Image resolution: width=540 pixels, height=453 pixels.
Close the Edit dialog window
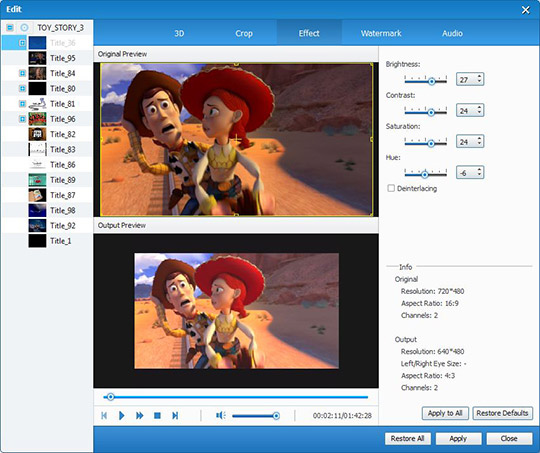click(526, 10)
